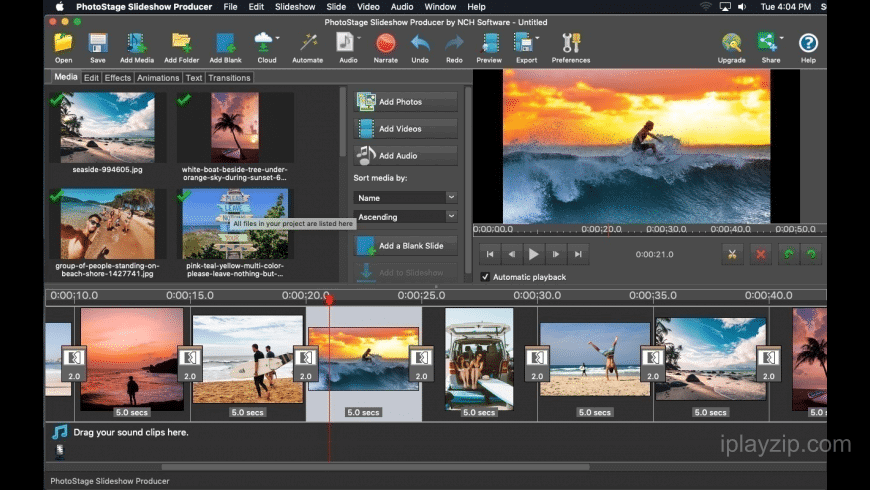
Task: Select the group-of-people-standing-on-beach thumbnail
Action: click(108, 224)
